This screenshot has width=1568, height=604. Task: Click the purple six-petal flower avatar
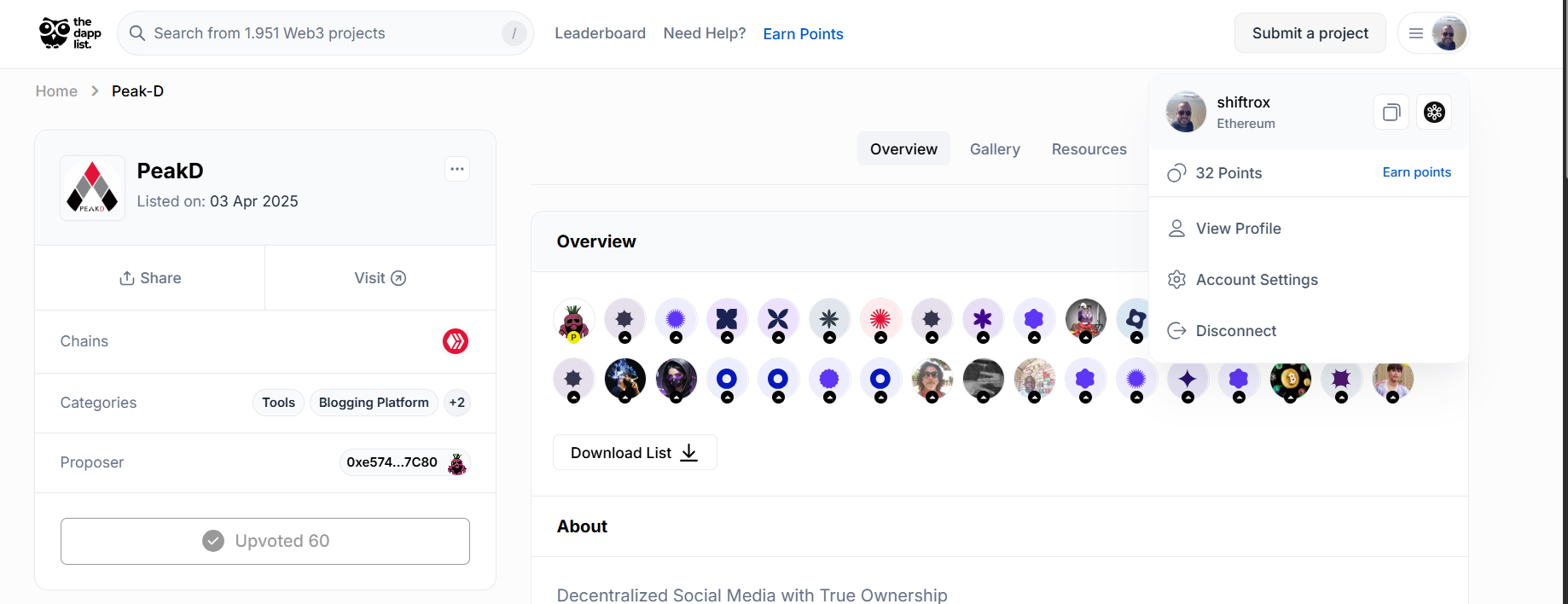tap(983, 319)
